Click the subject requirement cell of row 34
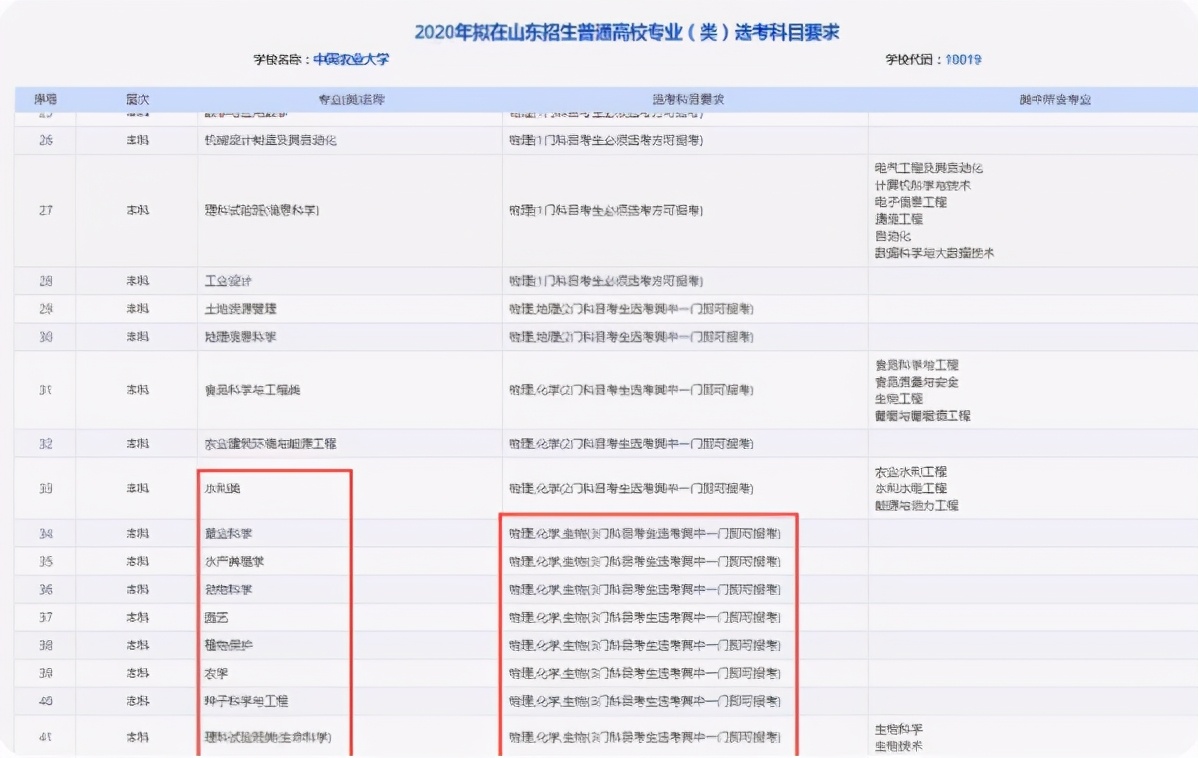1198x758 pixels. point(645,533)
